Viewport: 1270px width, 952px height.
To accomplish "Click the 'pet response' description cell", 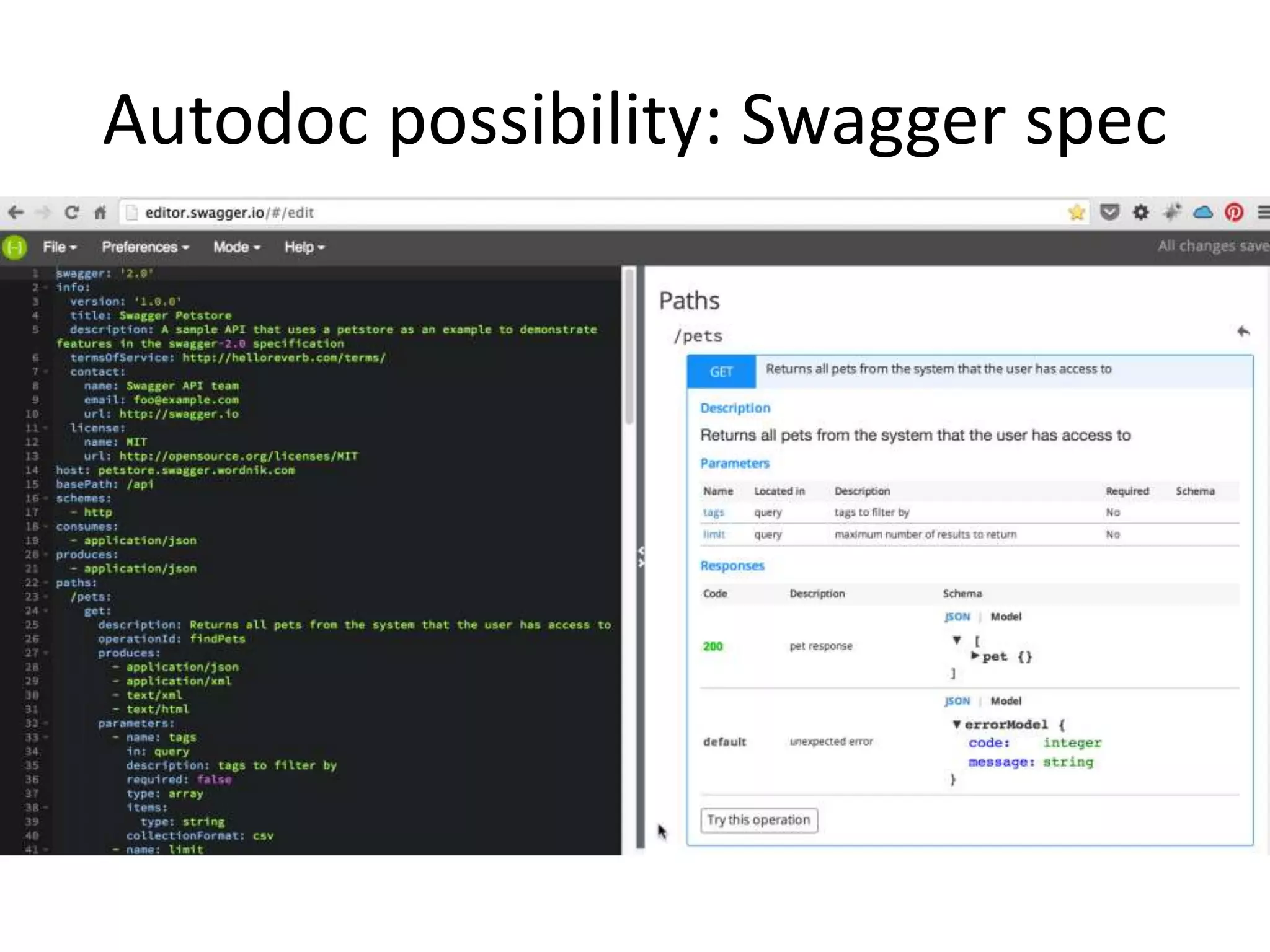I will [x=821, y=646].
